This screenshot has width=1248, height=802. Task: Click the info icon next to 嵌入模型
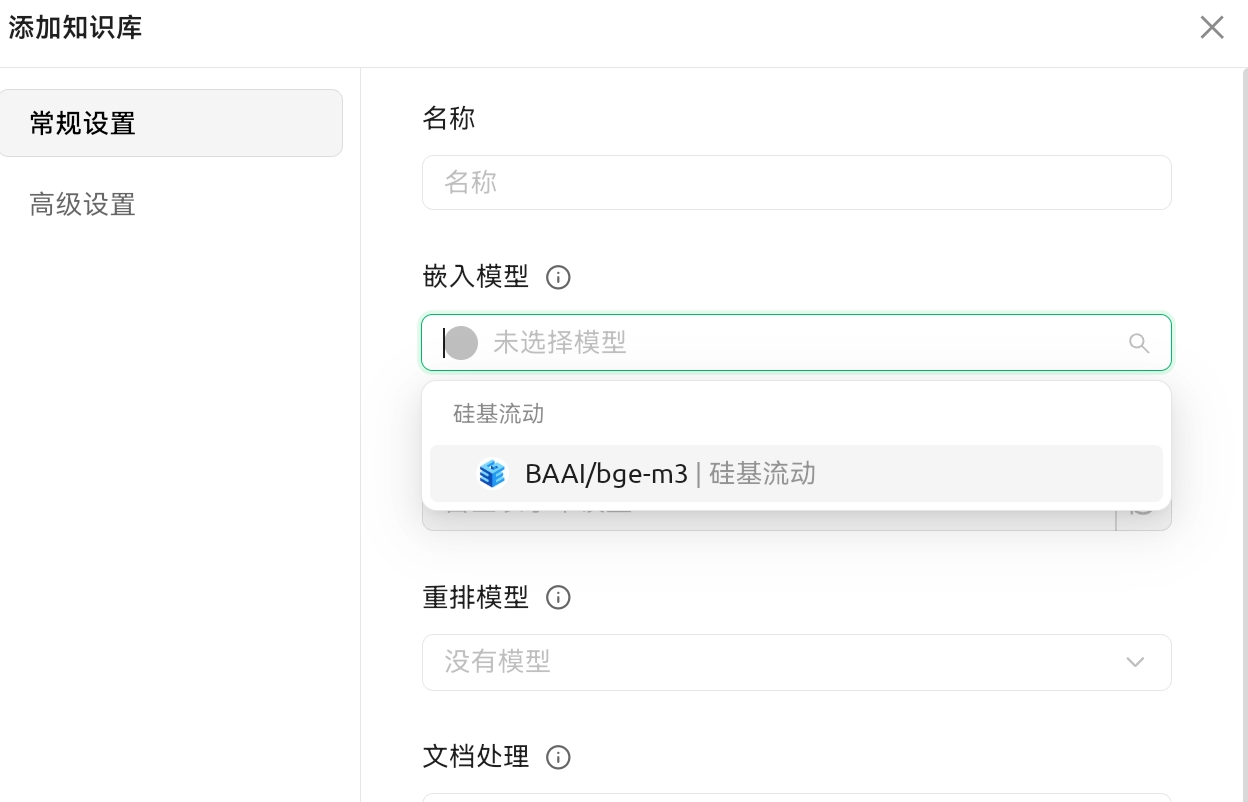click(x=558, y=277)
